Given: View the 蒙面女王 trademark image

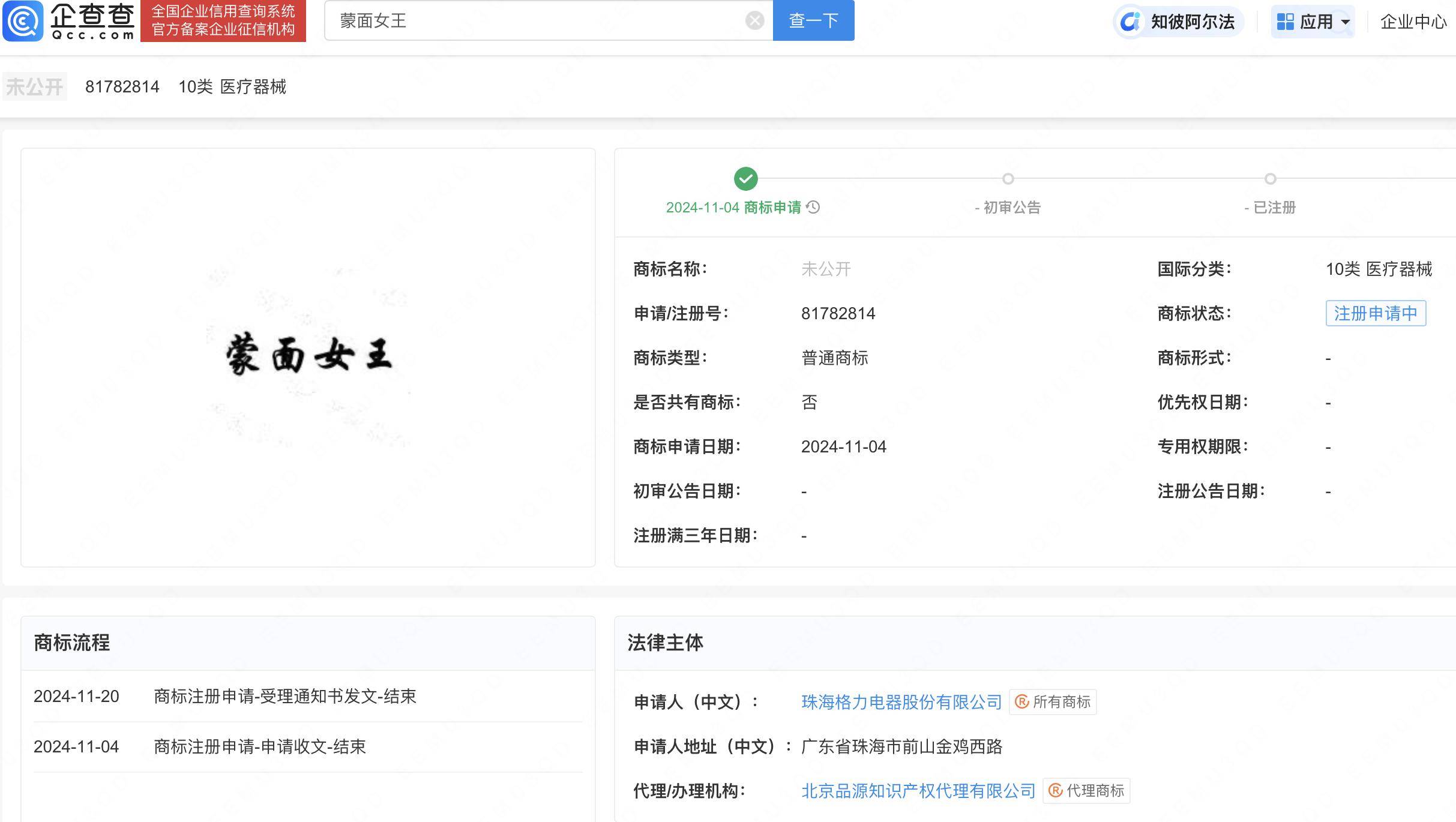Looking at the screenshot, I should click(x=308, y=356).
